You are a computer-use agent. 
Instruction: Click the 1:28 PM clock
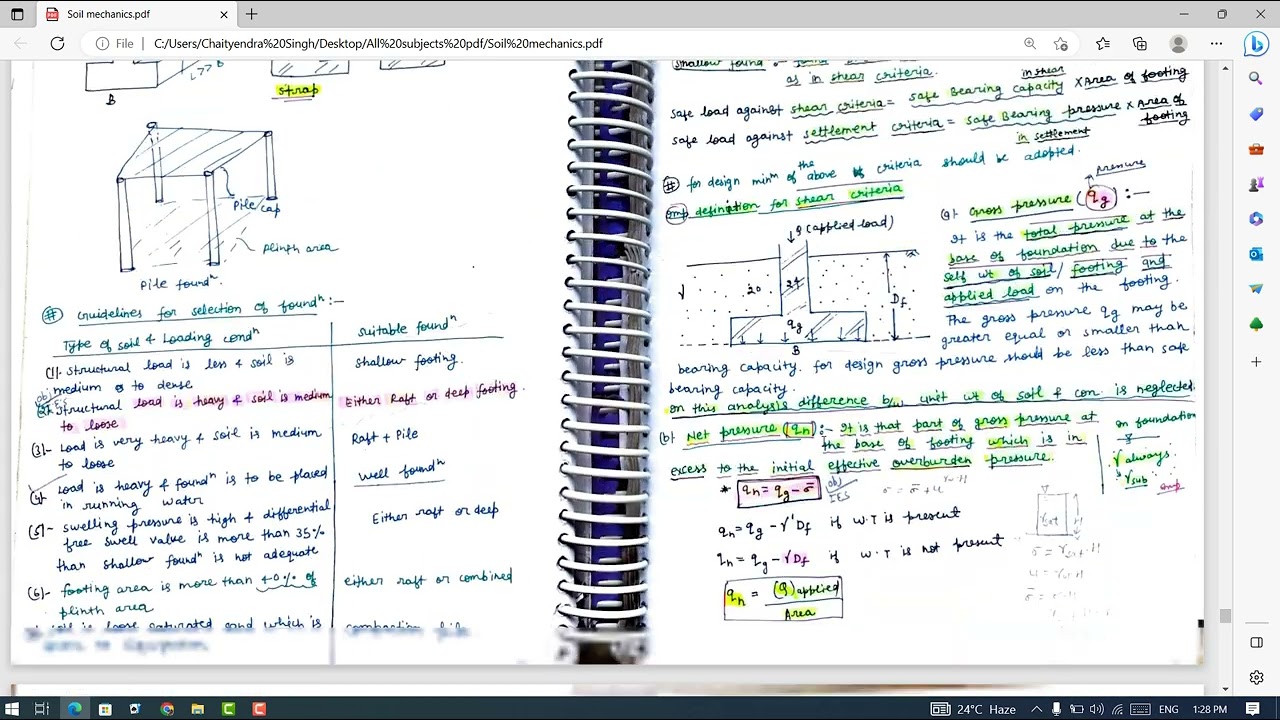pyautogui.click(x=1210, y=709)
